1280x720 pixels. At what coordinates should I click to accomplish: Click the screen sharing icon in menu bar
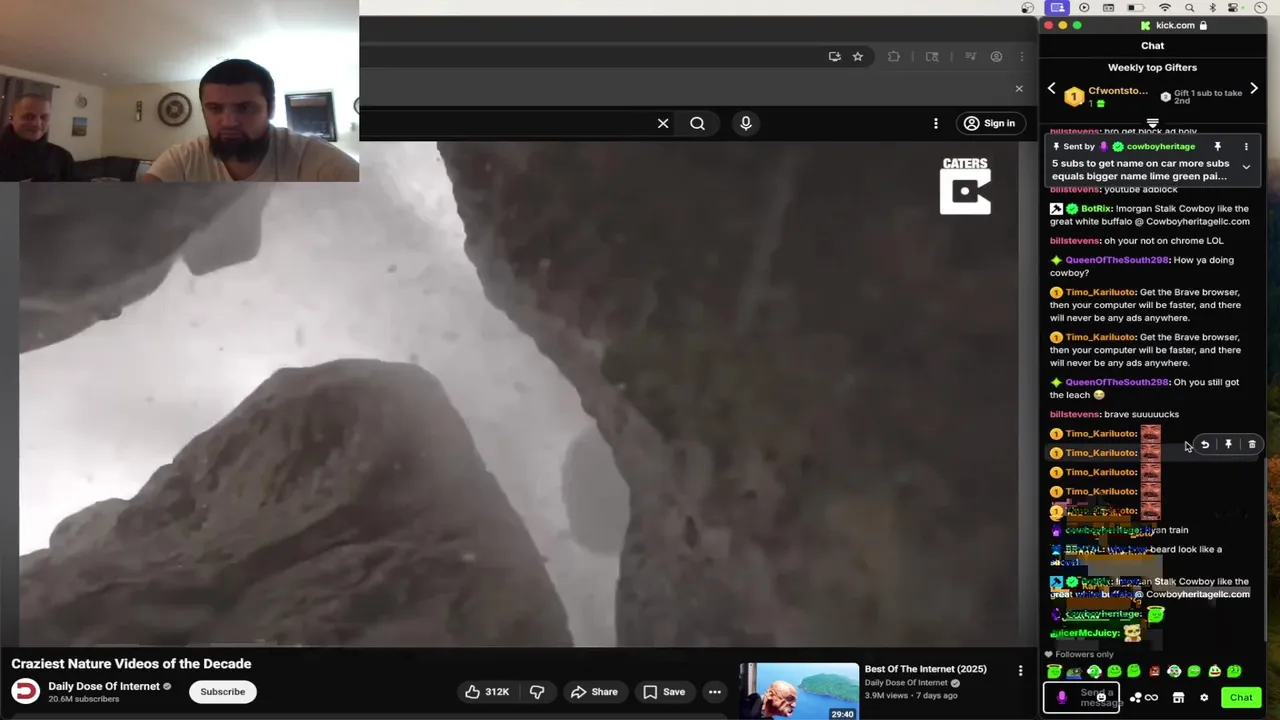[1057, 8]
